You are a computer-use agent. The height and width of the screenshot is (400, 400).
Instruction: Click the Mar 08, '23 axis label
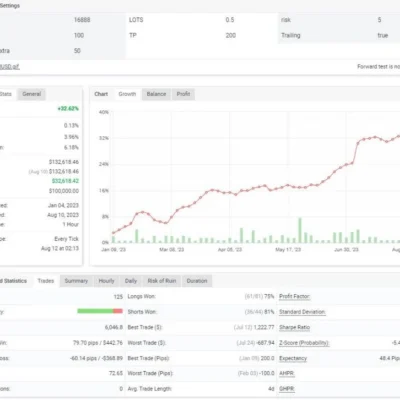click(x=172, y=250)
